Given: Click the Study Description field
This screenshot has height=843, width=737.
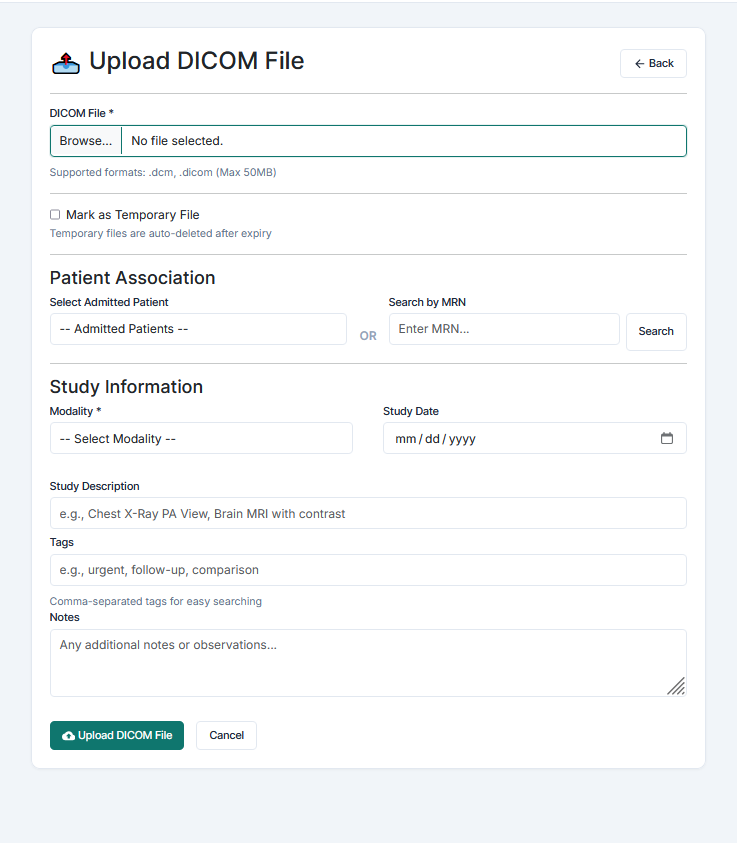Looking at the screenshot, I should tap(368, 513).
